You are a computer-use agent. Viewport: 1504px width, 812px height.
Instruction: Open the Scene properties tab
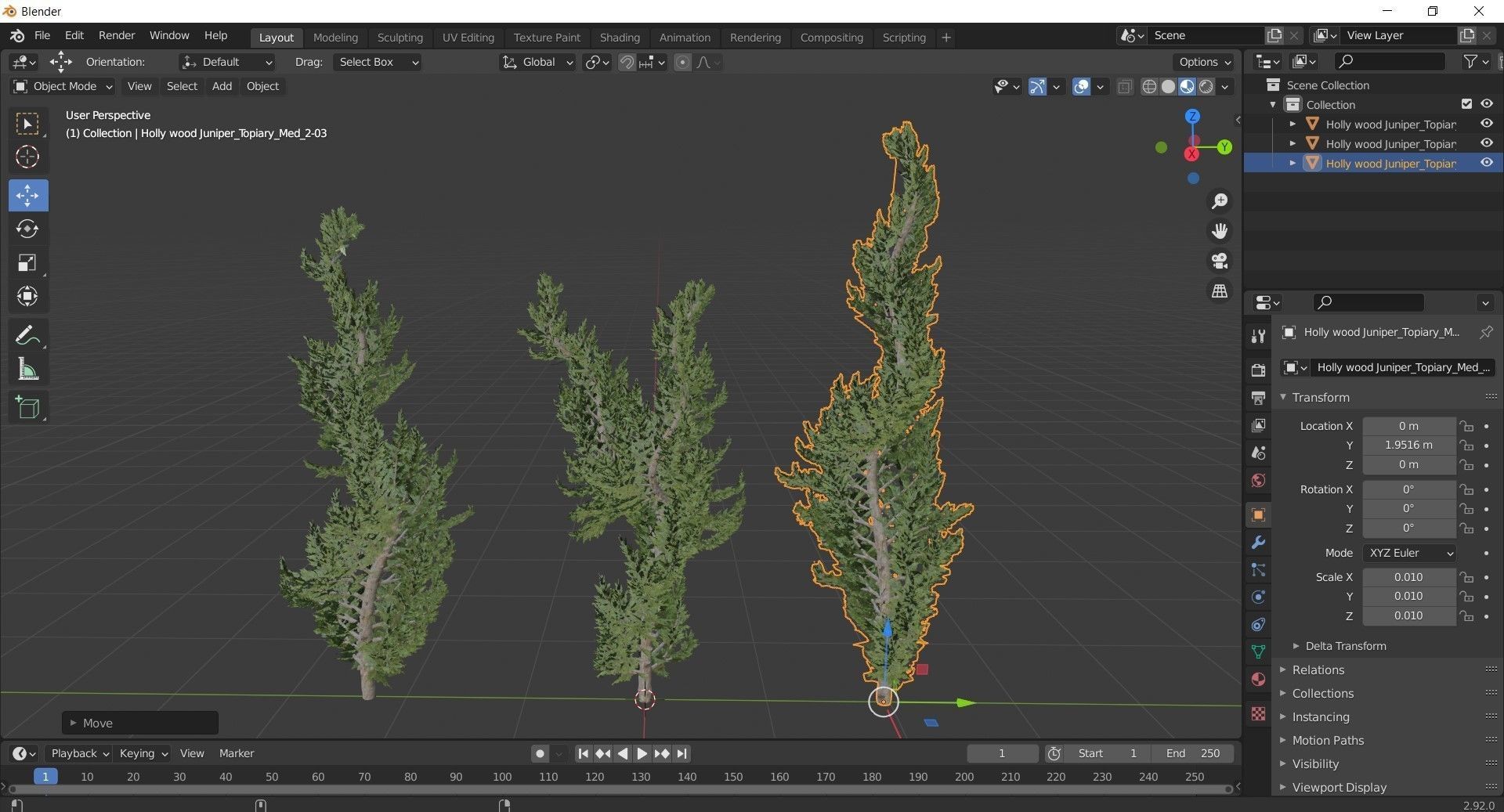tap(1258, 453)
